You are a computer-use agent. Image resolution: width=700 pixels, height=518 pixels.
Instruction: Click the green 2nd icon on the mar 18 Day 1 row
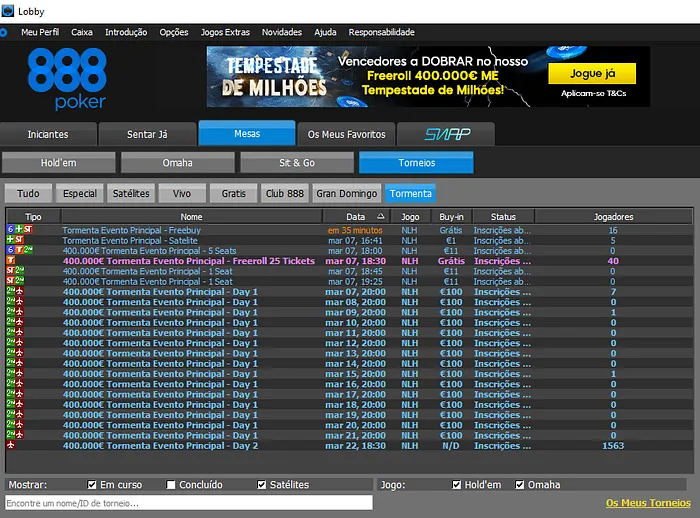[x=11, y=404]
